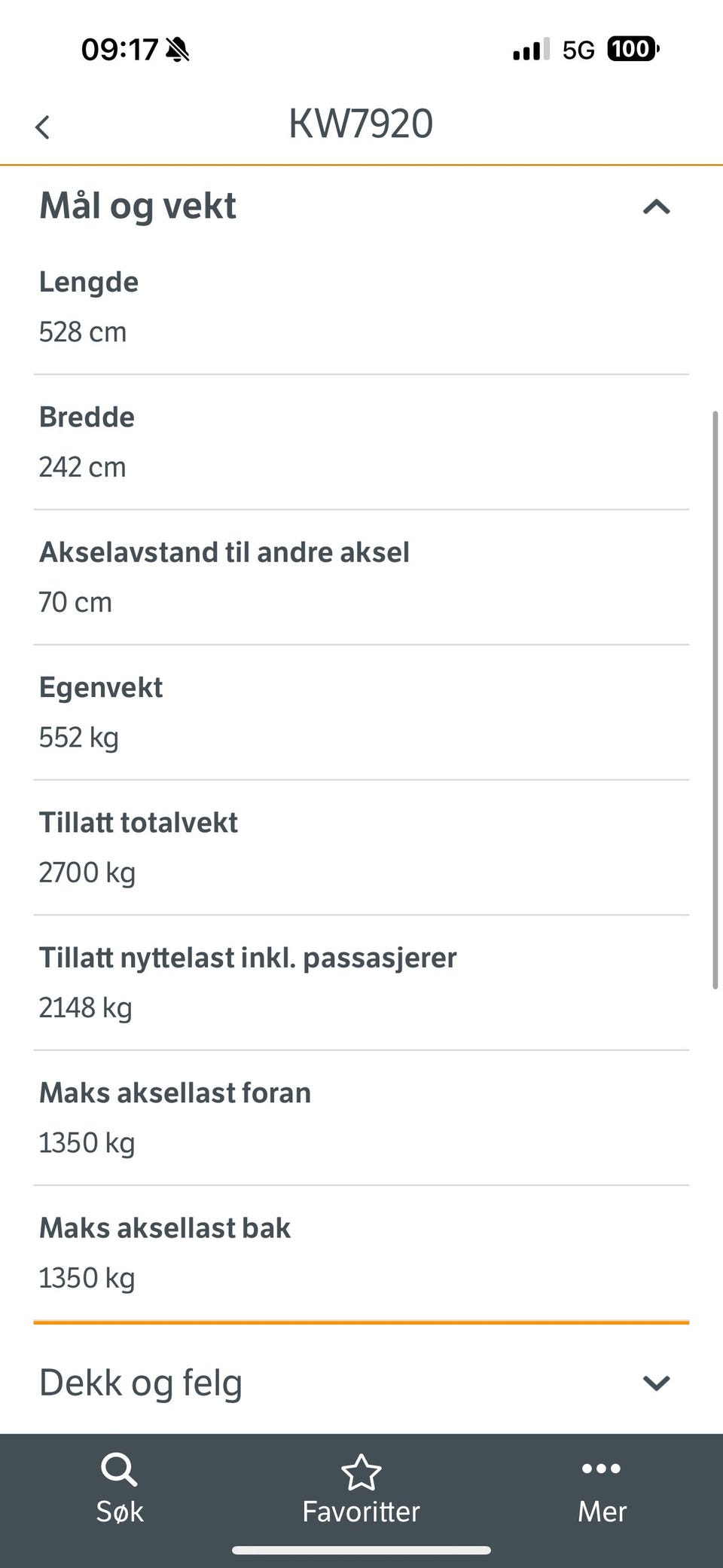This screenshot has height=1568, width=723.
Task: Expand the Dekk og felg chevron
Action: pos(656,1383)
